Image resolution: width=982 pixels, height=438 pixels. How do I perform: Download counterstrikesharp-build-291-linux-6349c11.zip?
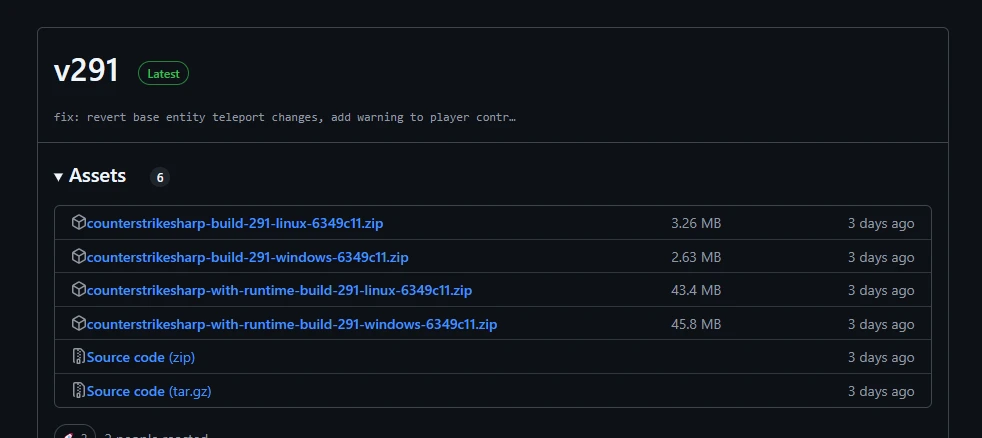tap(235, 223)
